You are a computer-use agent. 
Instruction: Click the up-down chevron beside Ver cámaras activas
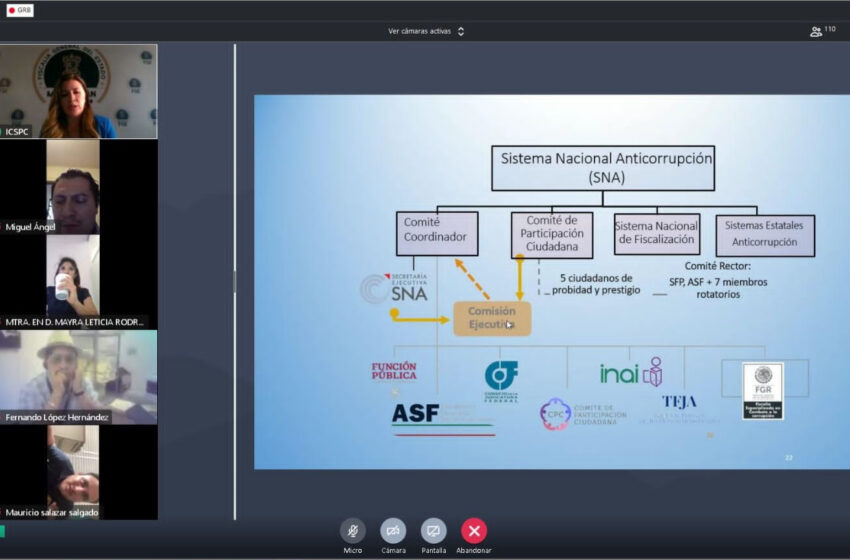coord(461,31)
